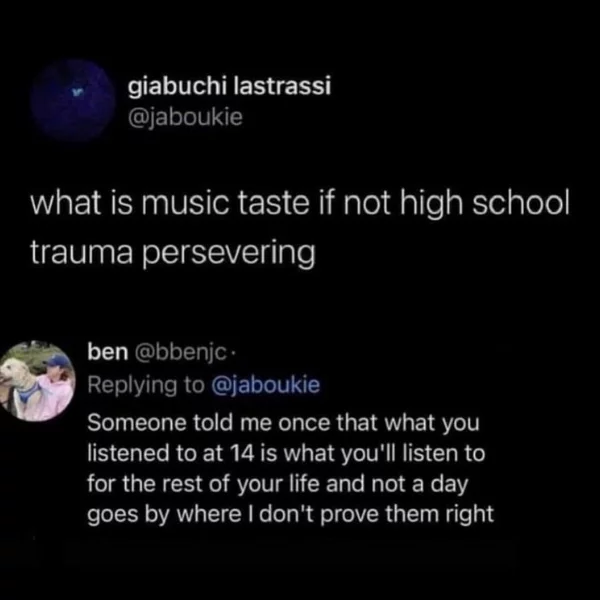Image resolution: width=600 pixels, height=600 pixels.
Task: Click the reply line beginning 'listened to at 14'
Action: click(x=286, y=453)
